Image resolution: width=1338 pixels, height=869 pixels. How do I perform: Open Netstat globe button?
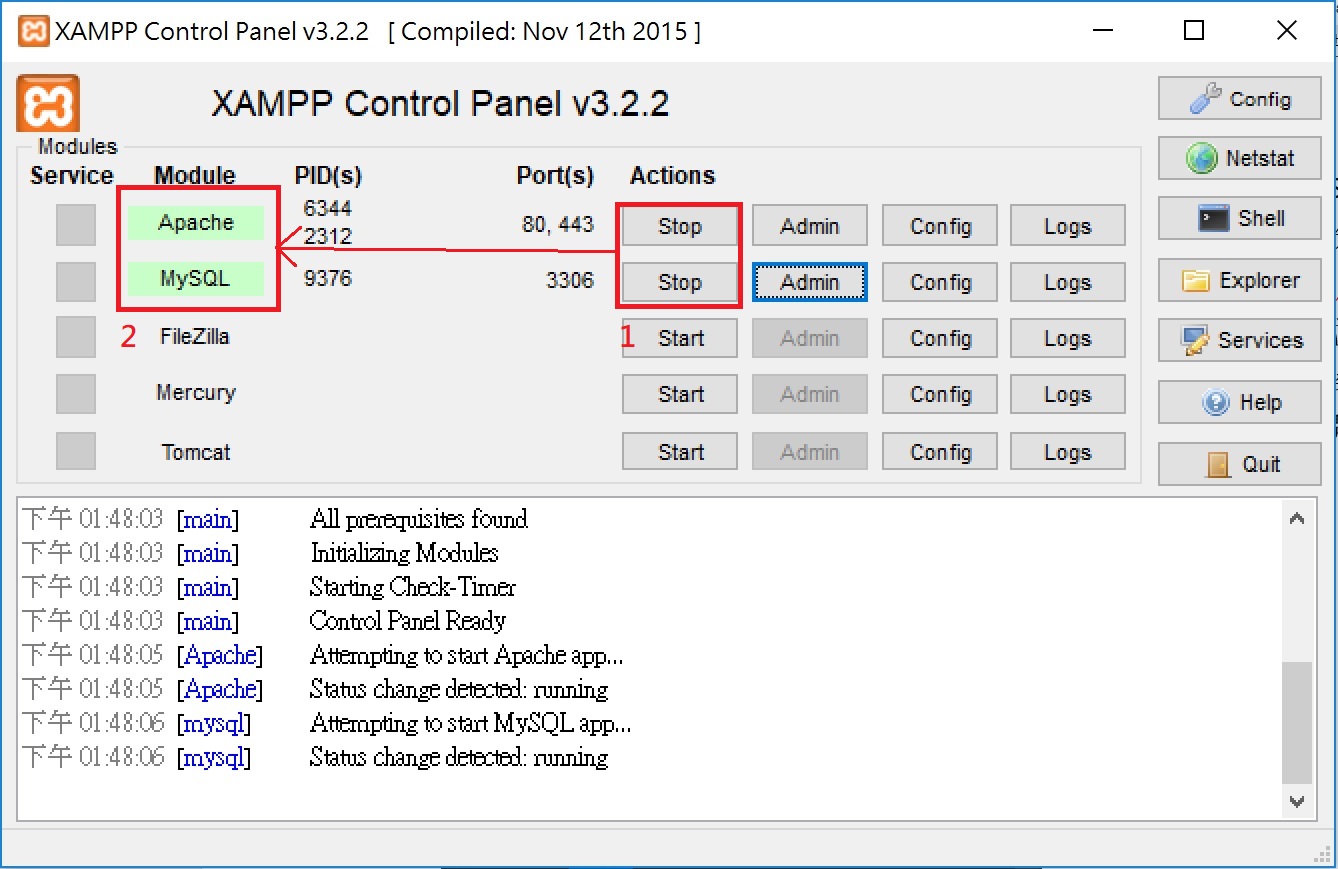[x=1239, y=158]
